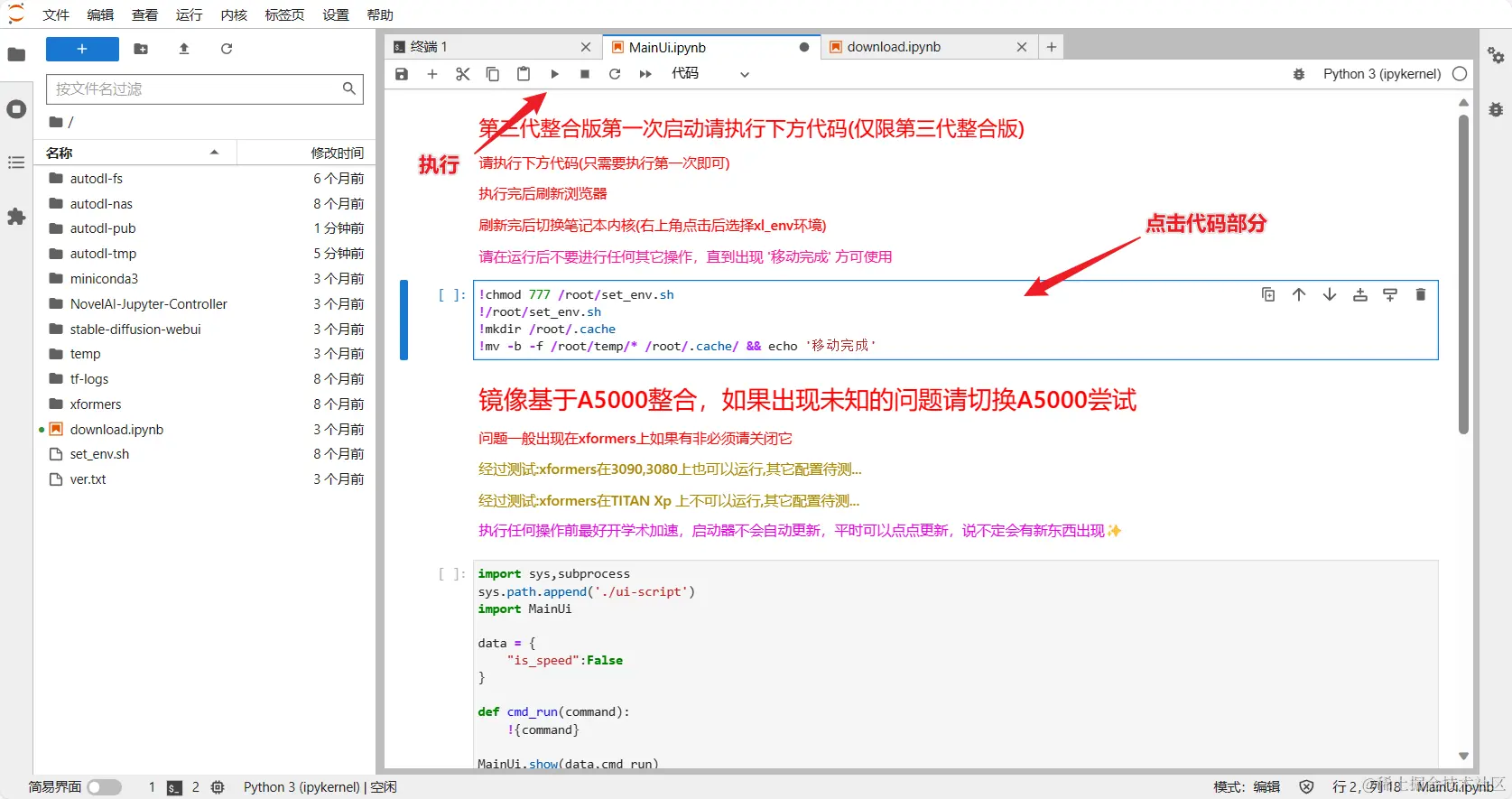Show the table of contents panel
The height and width of the screenshot is (799, 1512).
[16, 163]
